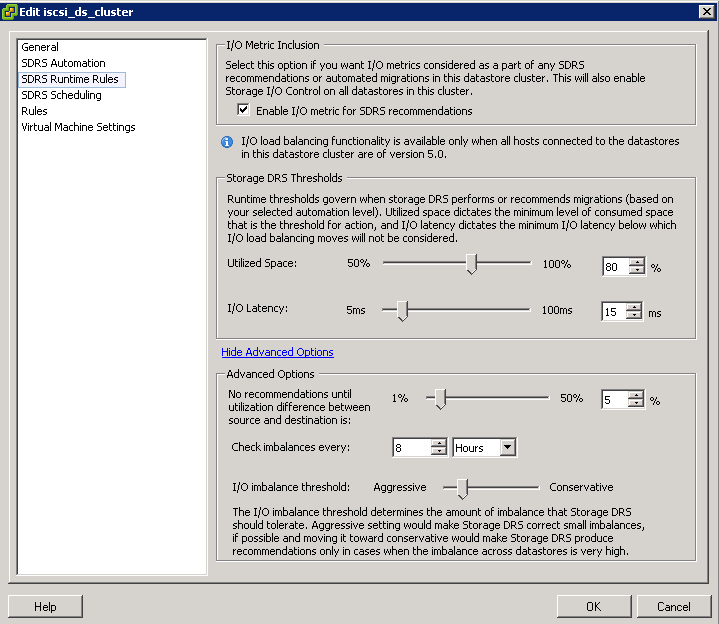Screen dimensions: 719x624
Task: Open the Rules page
Action: click(x=34, y=111)
